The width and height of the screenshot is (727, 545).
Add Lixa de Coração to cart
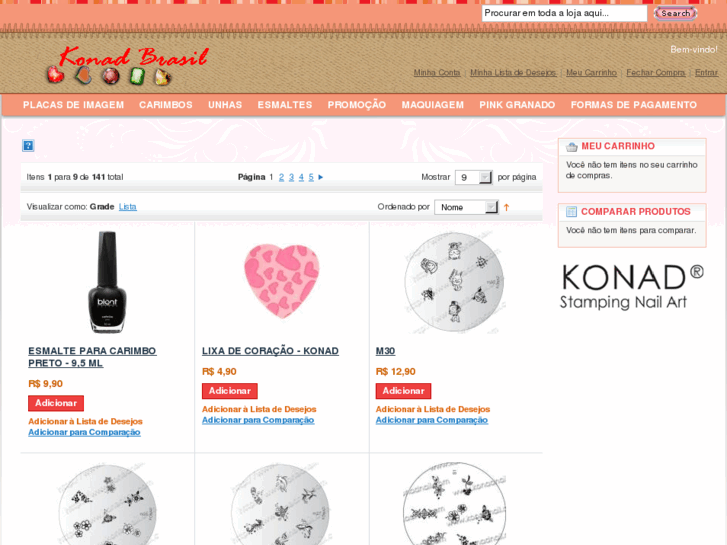[230, 391]
